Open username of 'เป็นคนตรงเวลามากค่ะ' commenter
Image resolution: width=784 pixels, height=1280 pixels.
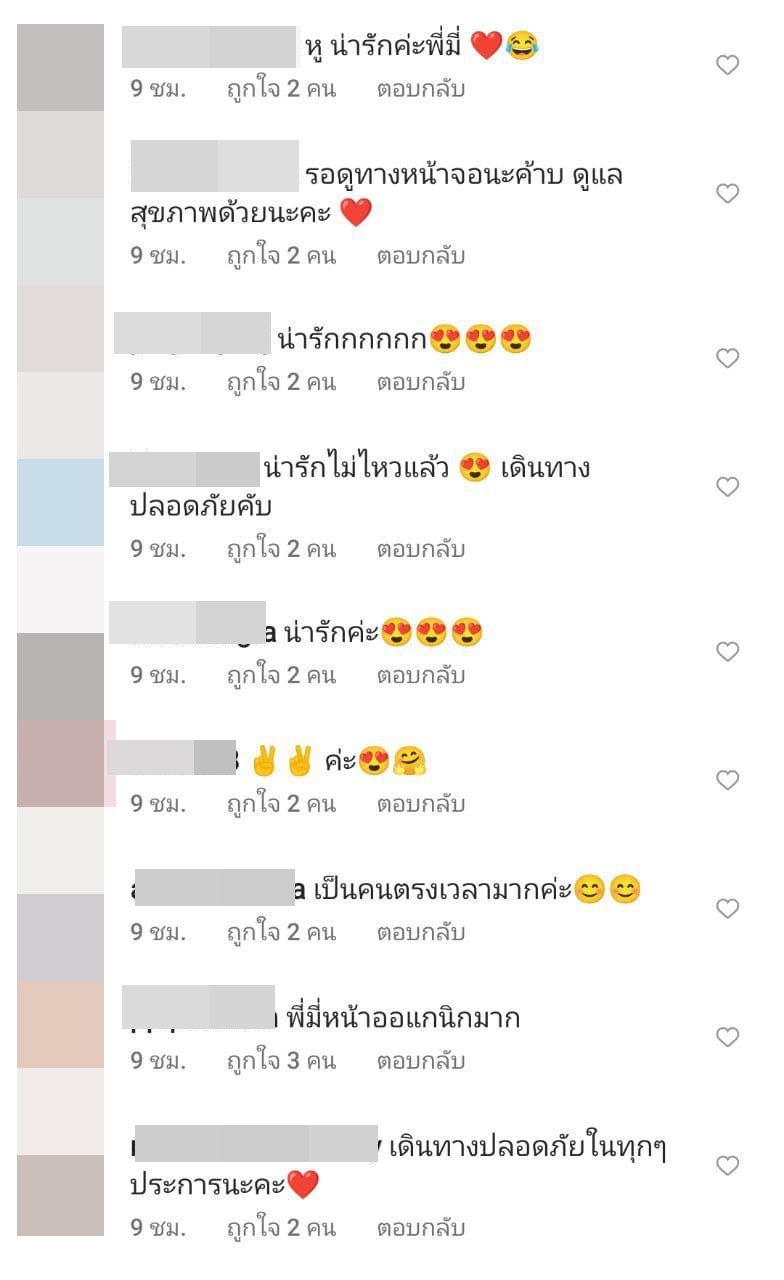(x=218, y=890)
